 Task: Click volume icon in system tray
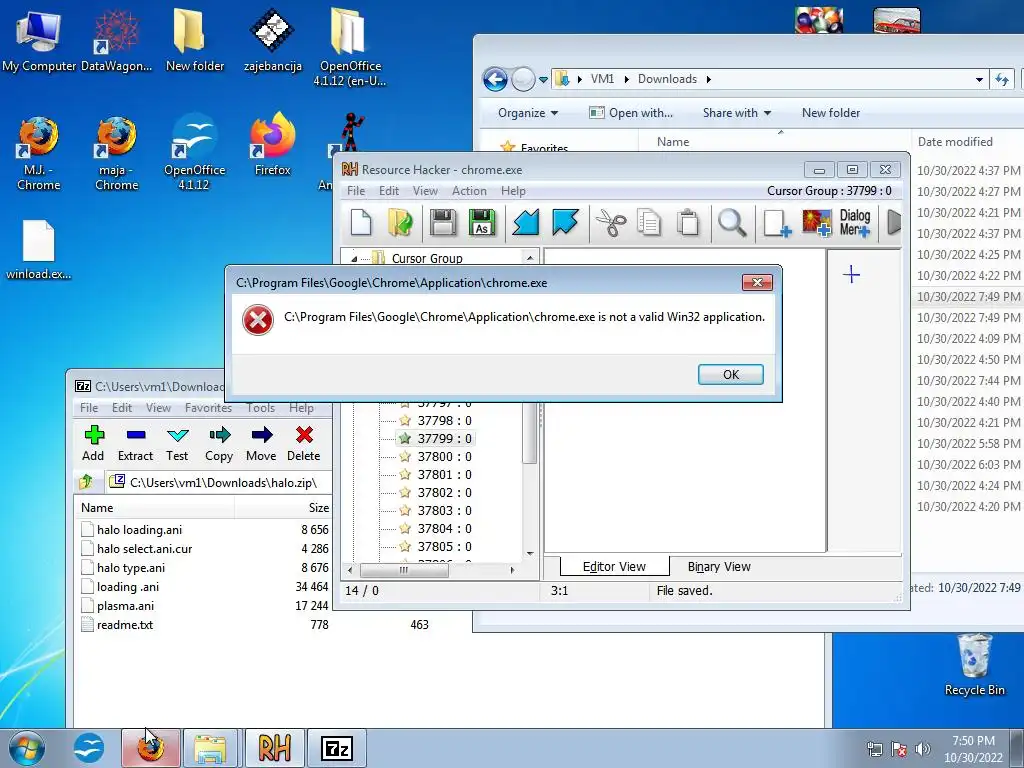[923, 748]
